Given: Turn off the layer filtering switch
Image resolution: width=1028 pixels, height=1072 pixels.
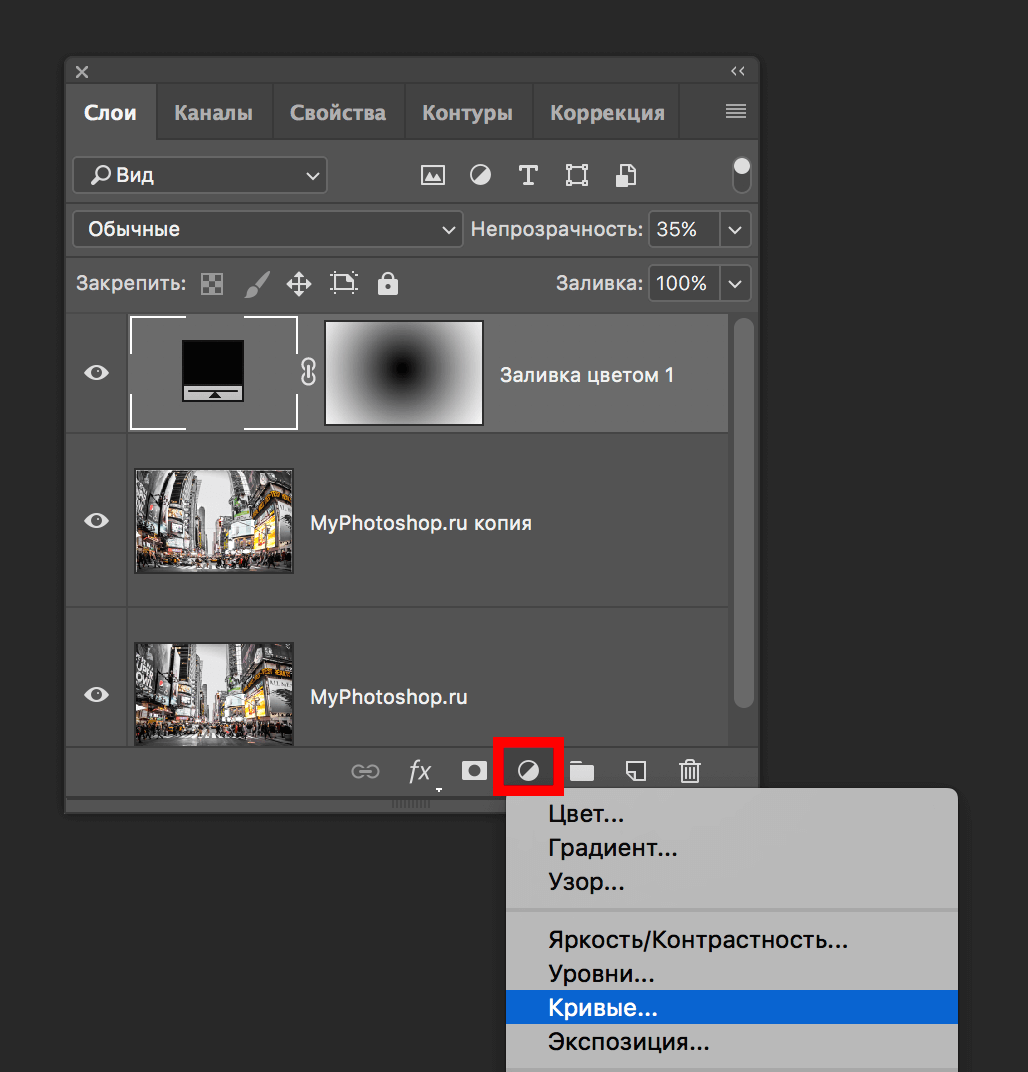Looking at the screenshot, I should tap(742, 175).
